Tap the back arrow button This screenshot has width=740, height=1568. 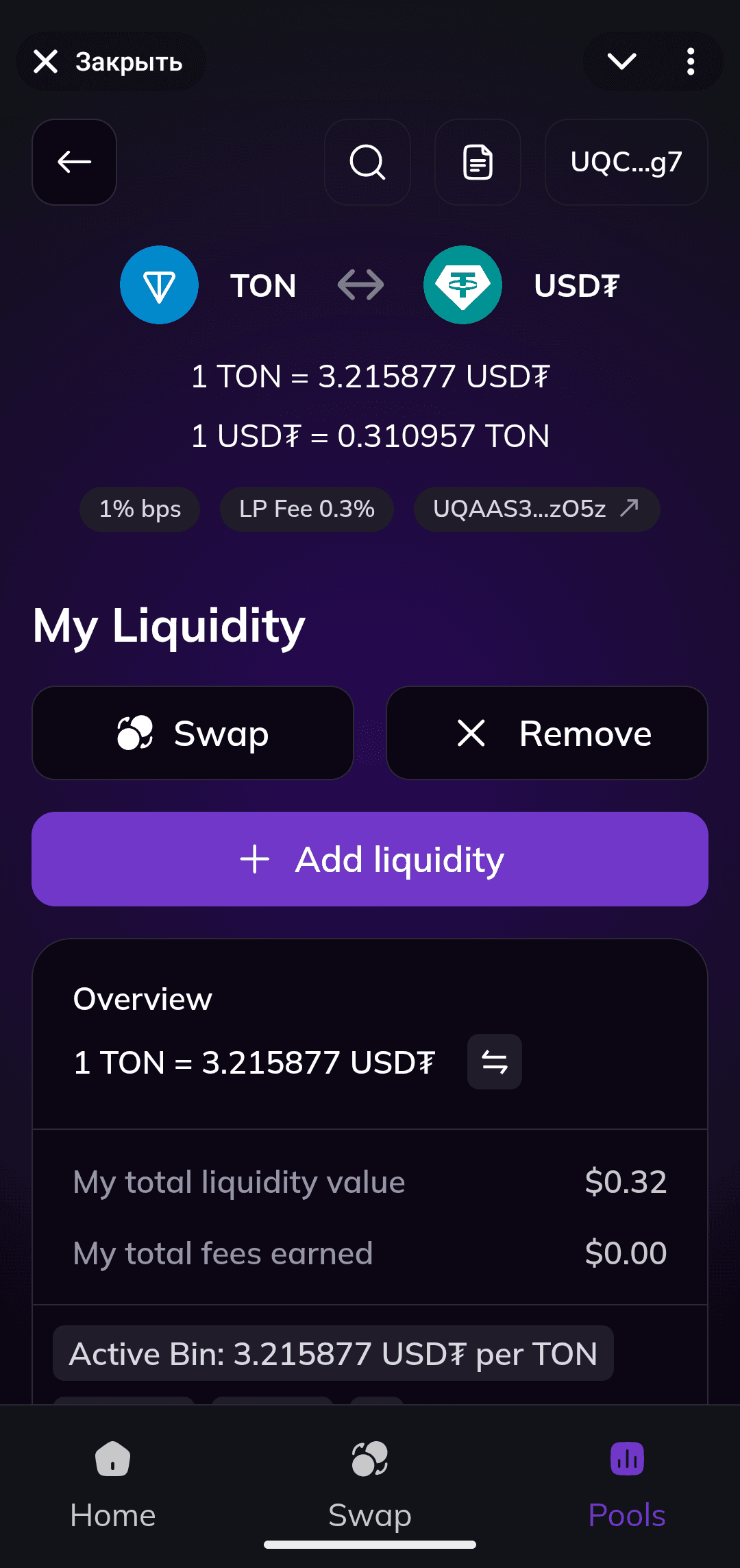[74, 162]
